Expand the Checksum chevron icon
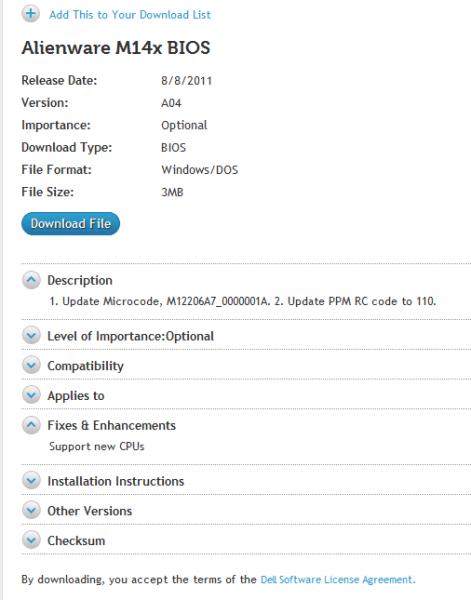Screen dimensions: 471x600 (x=31, y=540)
